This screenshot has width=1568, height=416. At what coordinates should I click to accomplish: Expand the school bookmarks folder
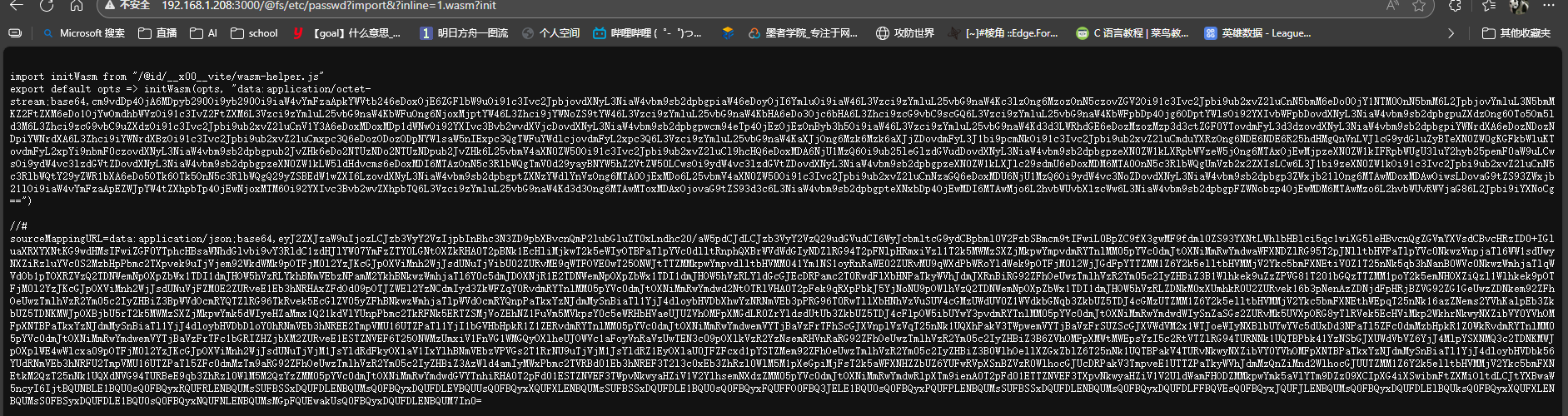click(x=254, y=33)
